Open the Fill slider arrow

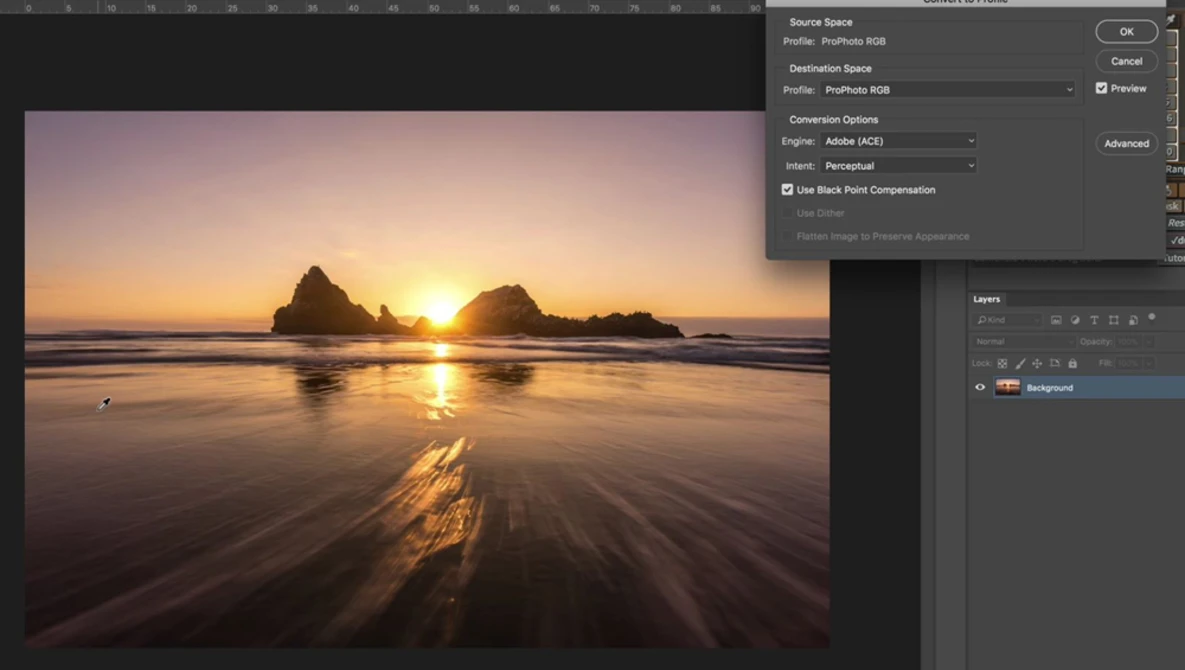[1148, 363]
